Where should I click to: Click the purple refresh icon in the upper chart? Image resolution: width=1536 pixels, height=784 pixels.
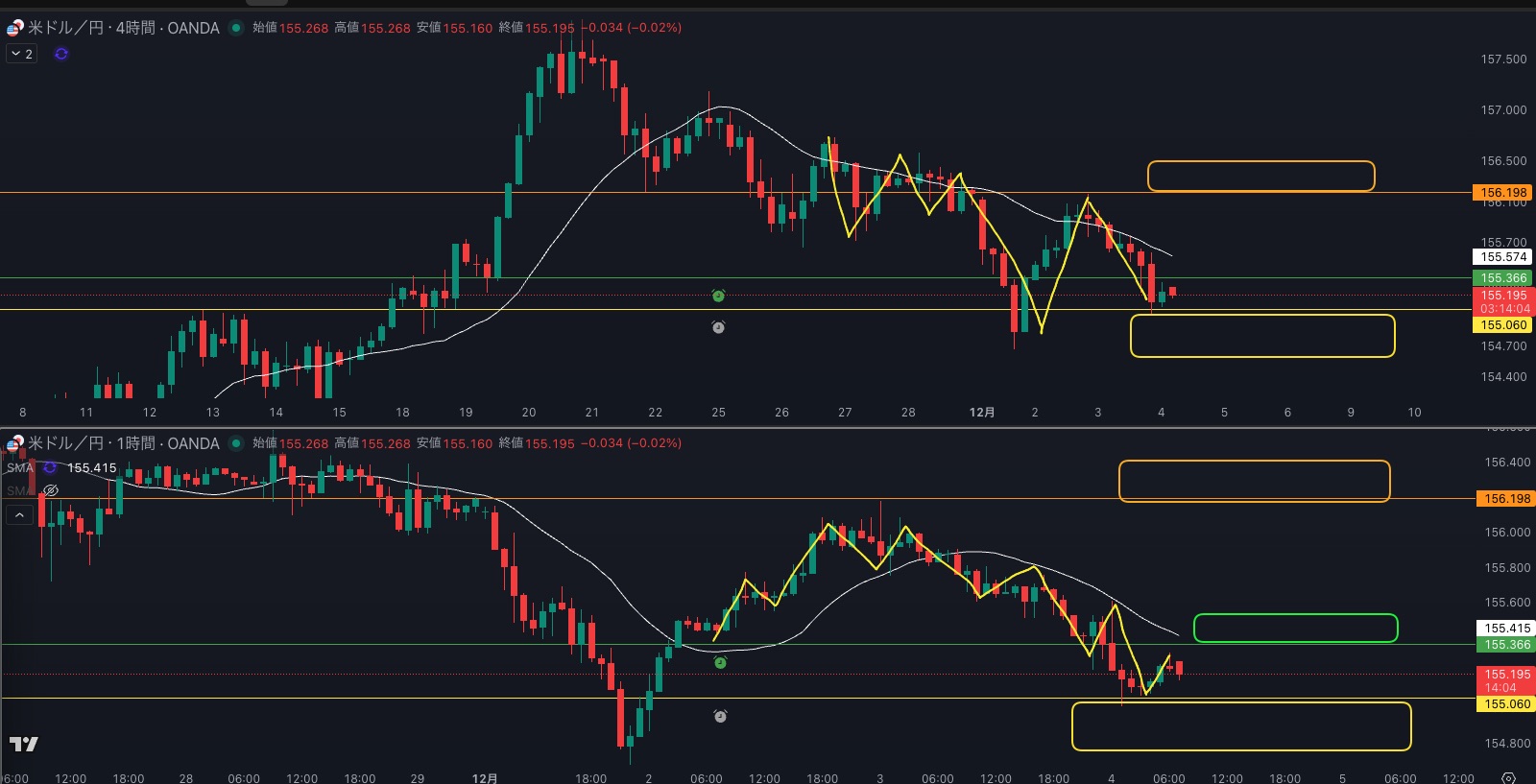61,54
